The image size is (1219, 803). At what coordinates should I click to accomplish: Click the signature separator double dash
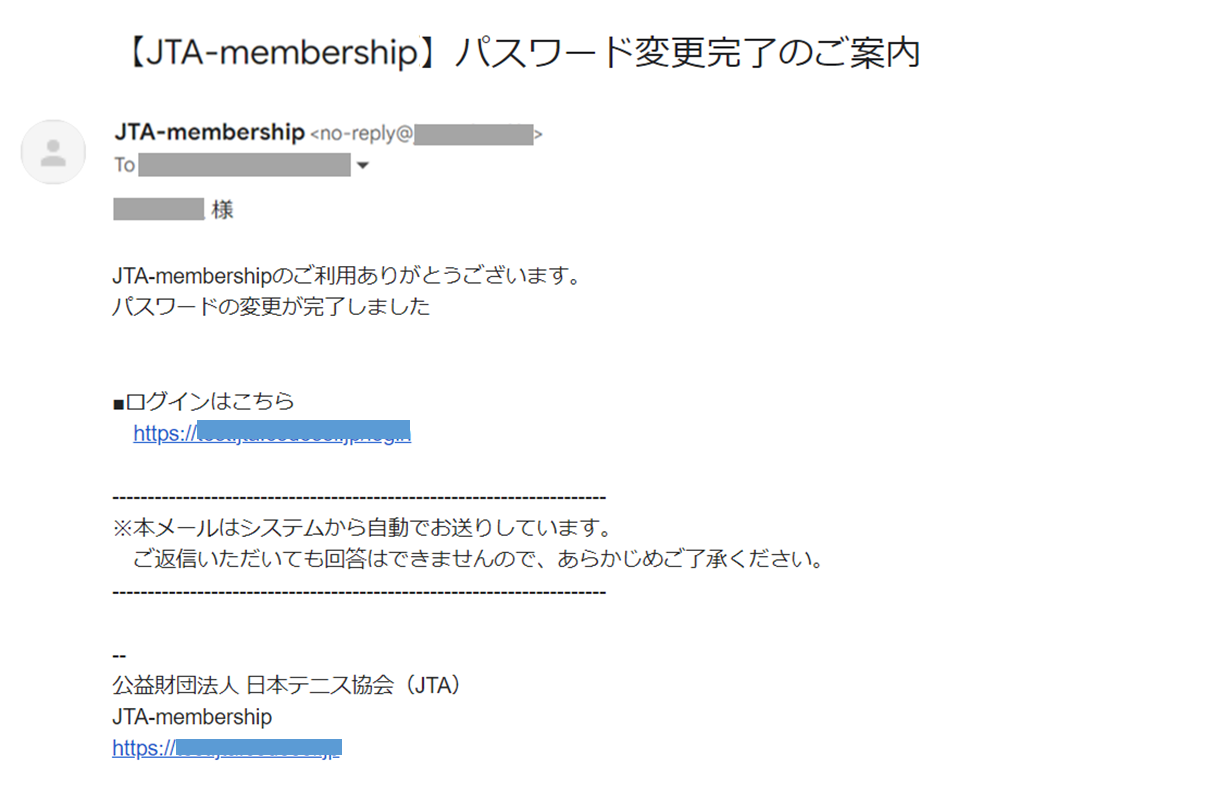(120, 655)
